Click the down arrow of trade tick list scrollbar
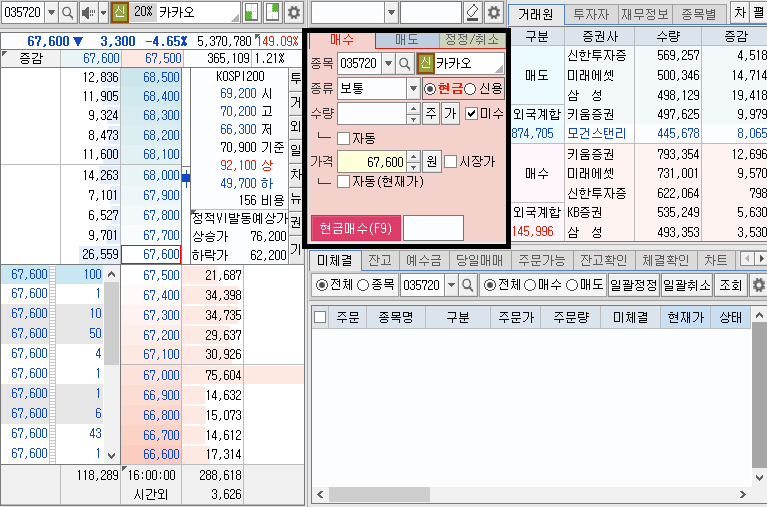Screen dimensions: 767x507 pyautogui.click(x=112, y=456)
